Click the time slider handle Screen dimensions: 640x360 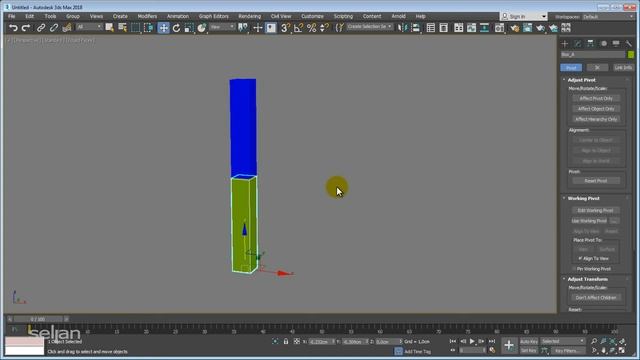(38, 319)
